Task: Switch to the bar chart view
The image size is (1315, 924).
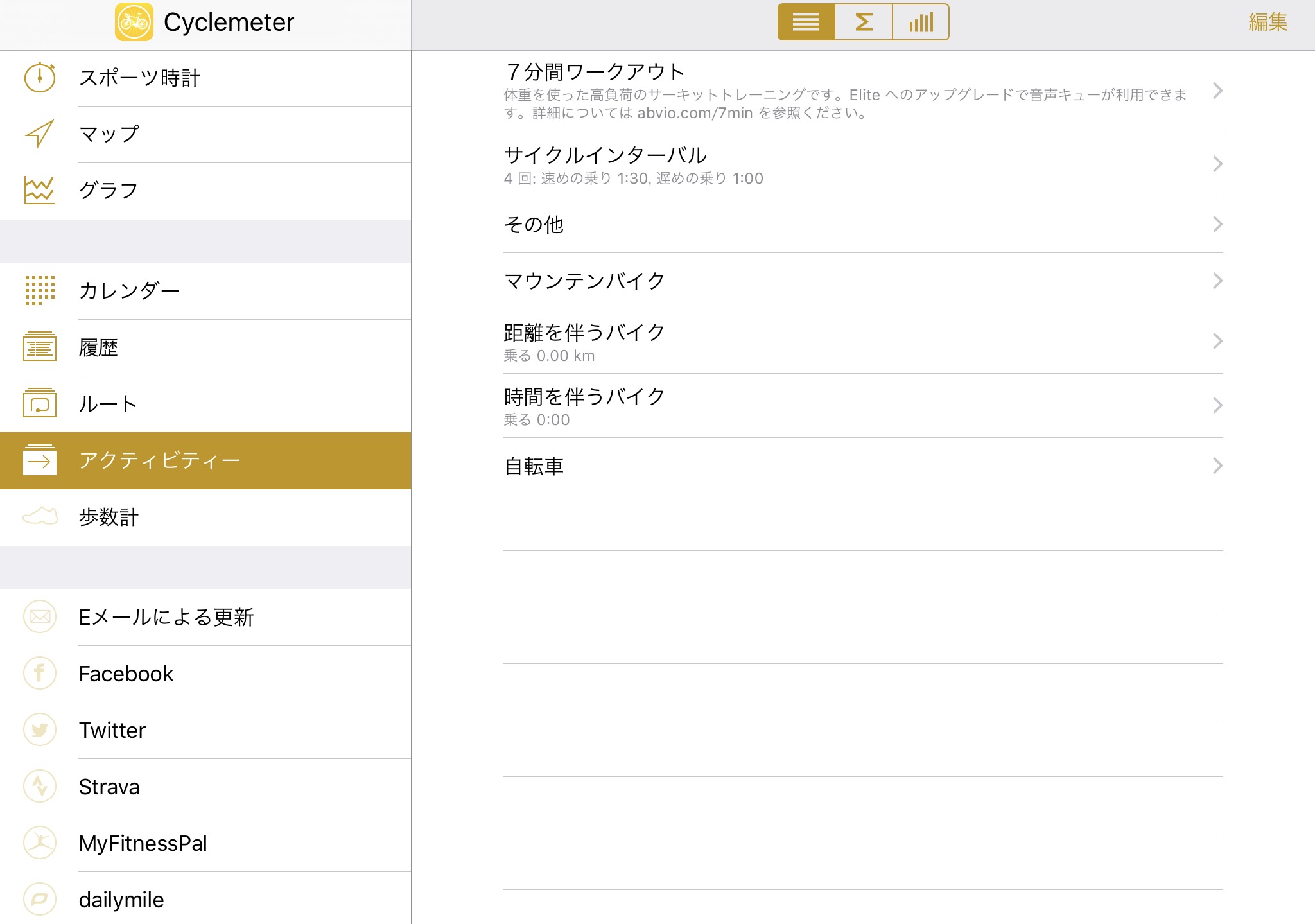Action: coord(921,22)
